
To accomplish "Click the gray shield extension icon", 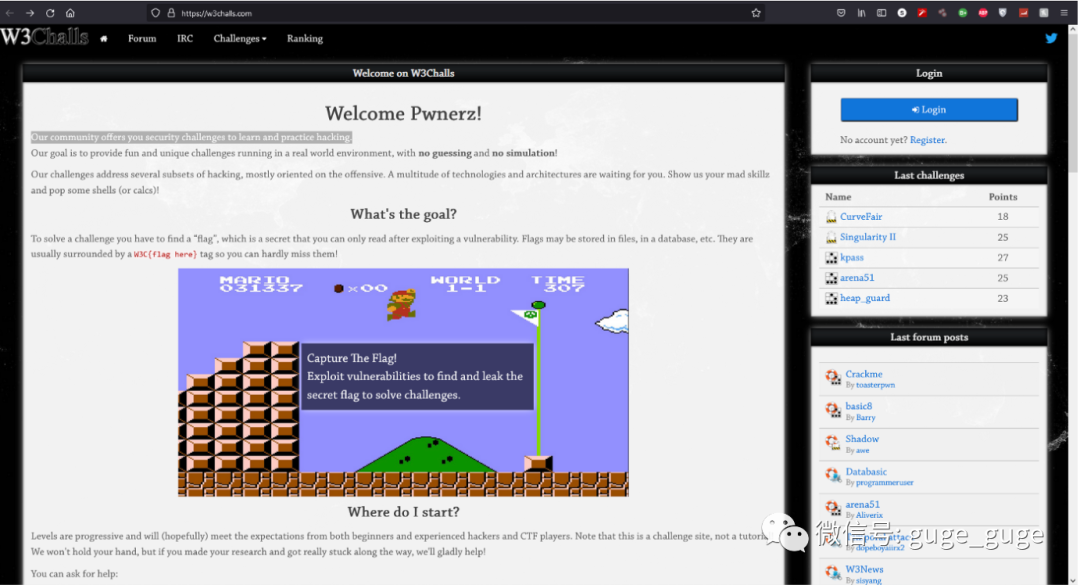I will (1003, 13).
